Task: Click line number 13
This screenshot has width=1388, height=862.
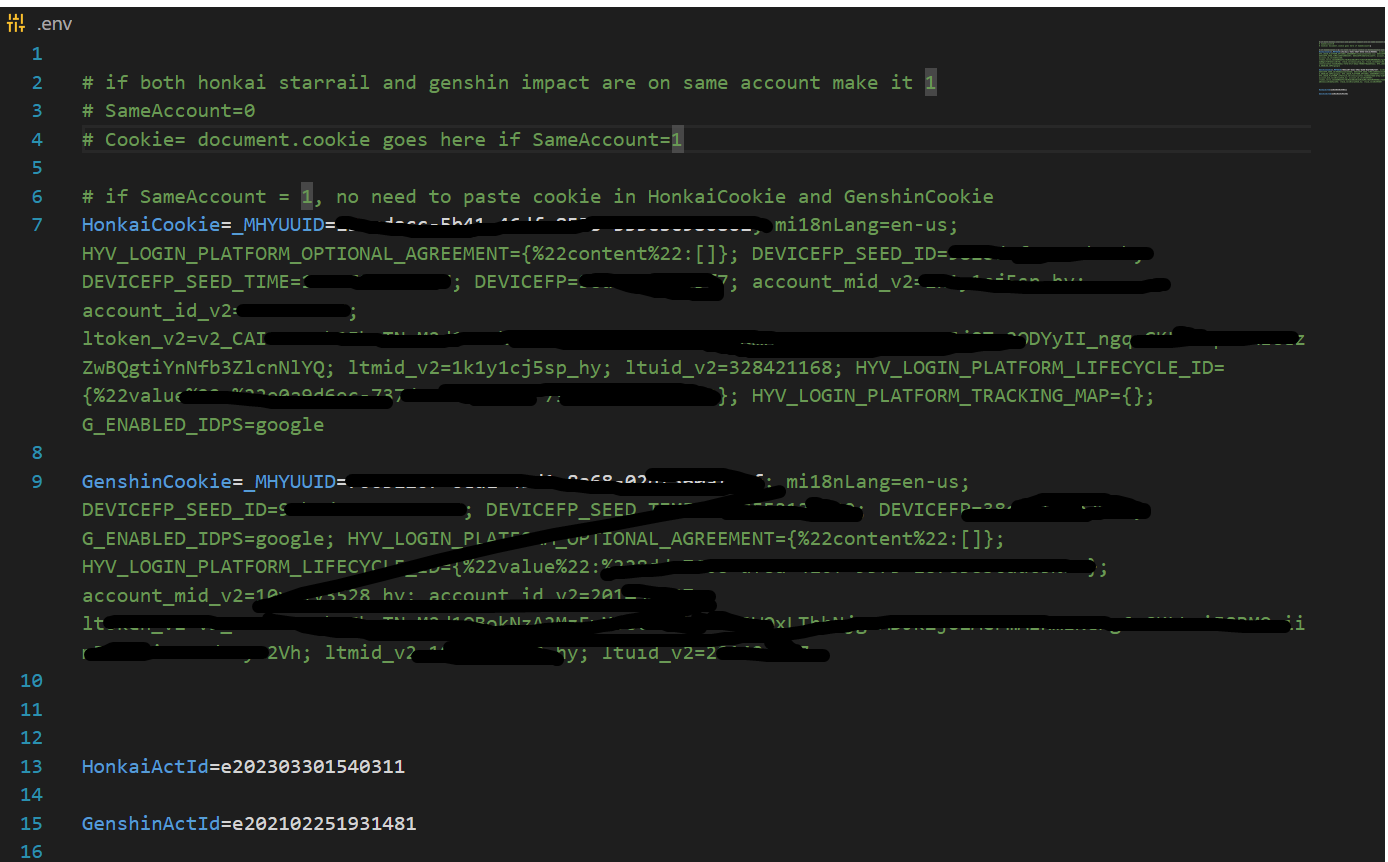Action: click(x=31, y=766)
